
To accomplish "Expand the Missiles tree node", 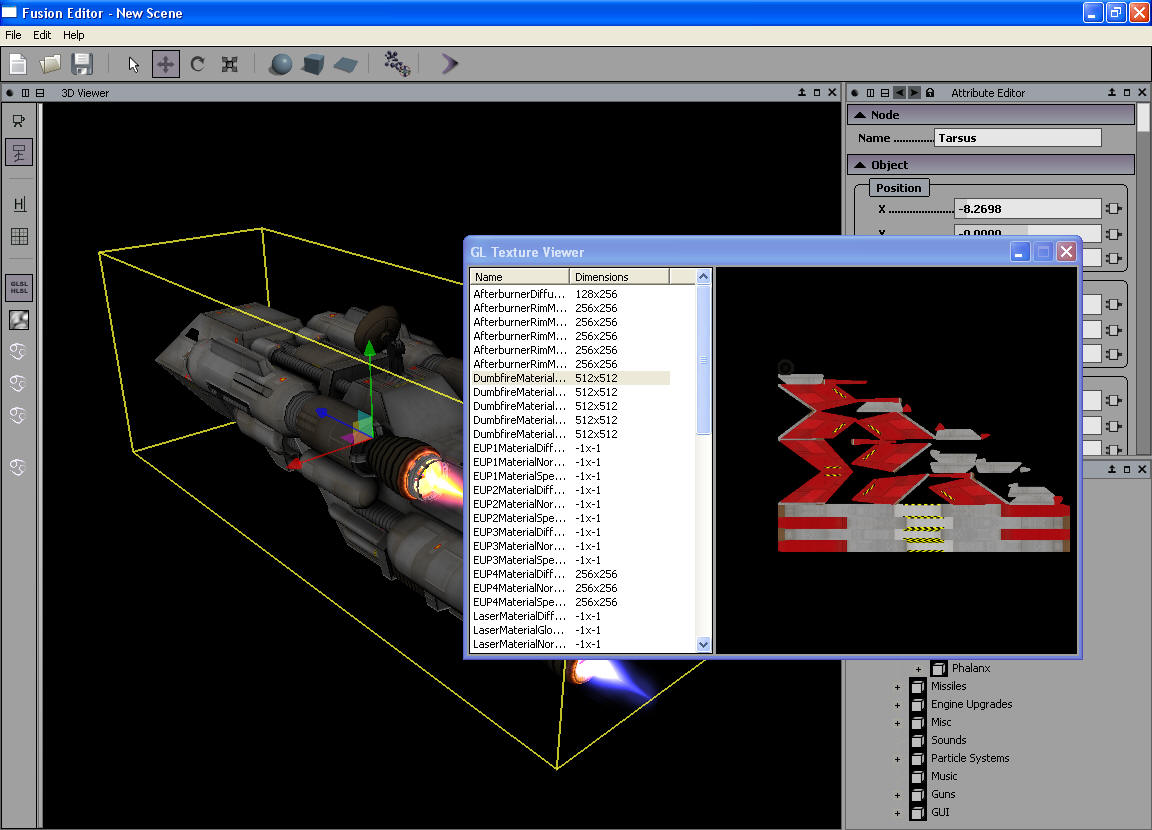I will coord(897,687).
